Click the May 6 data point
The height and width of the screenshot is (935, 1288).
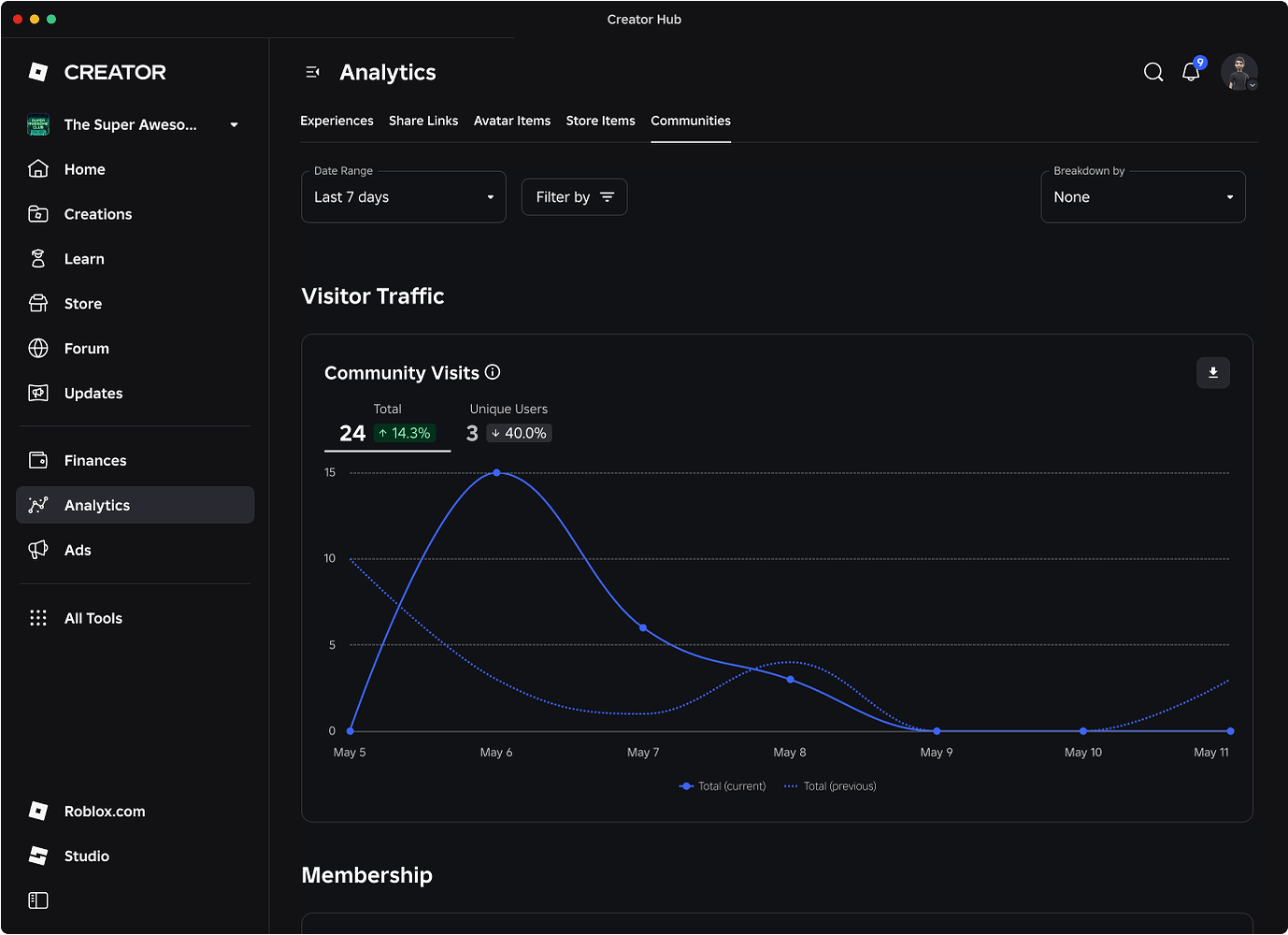[496, 473]
